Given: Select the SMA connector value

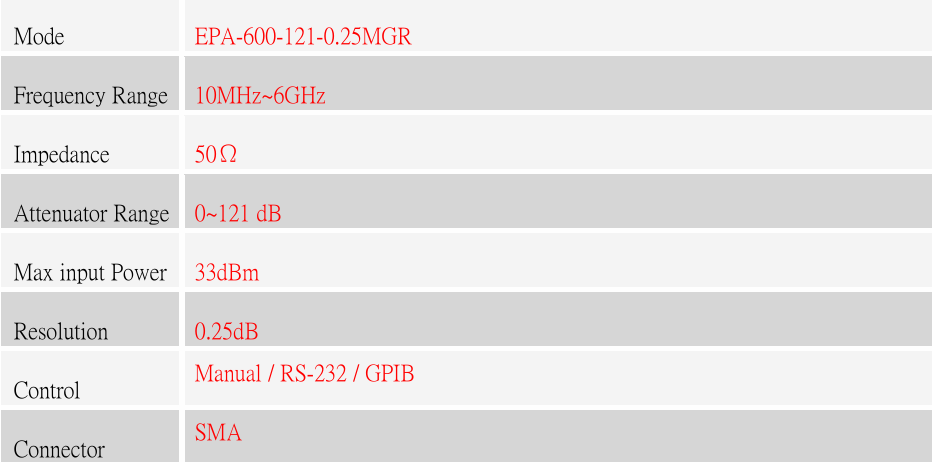Looking at the screenshot, I should coord(218,432).
